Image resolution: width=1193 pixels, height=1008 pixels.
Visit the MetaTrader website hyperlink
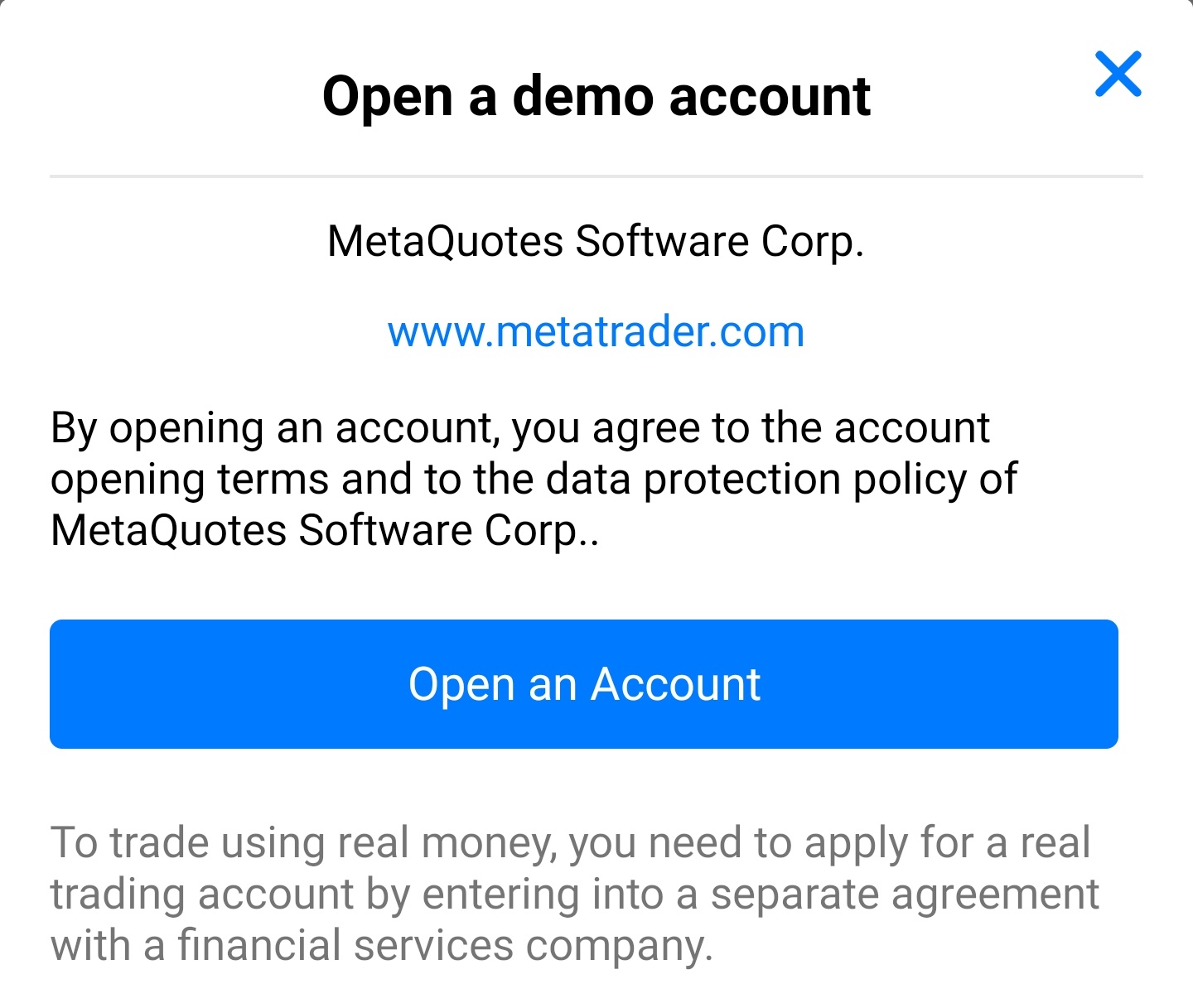click(596, 332)
